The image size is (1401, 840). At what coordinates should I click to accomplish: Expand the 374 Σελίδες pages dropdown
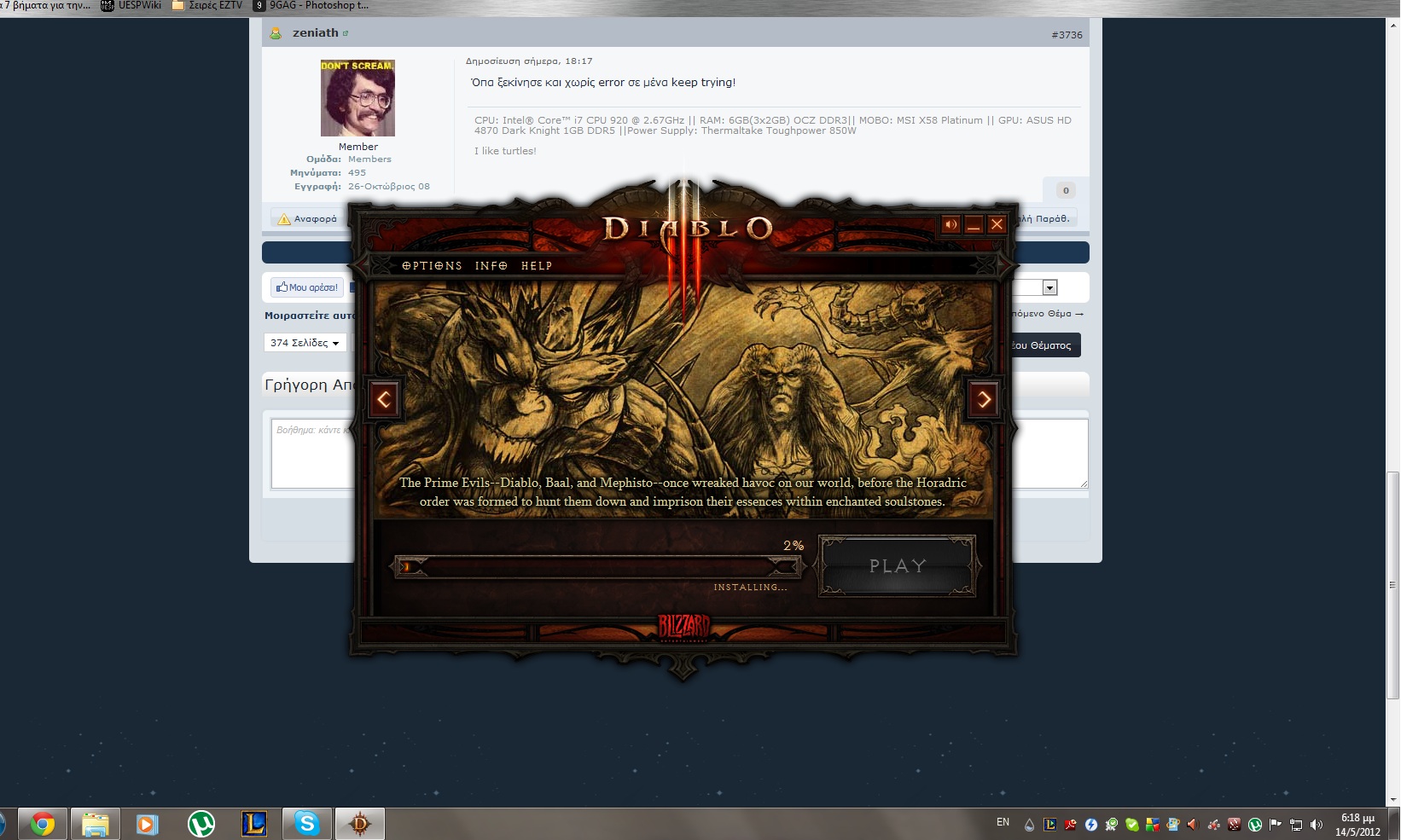tap(305, 343)
